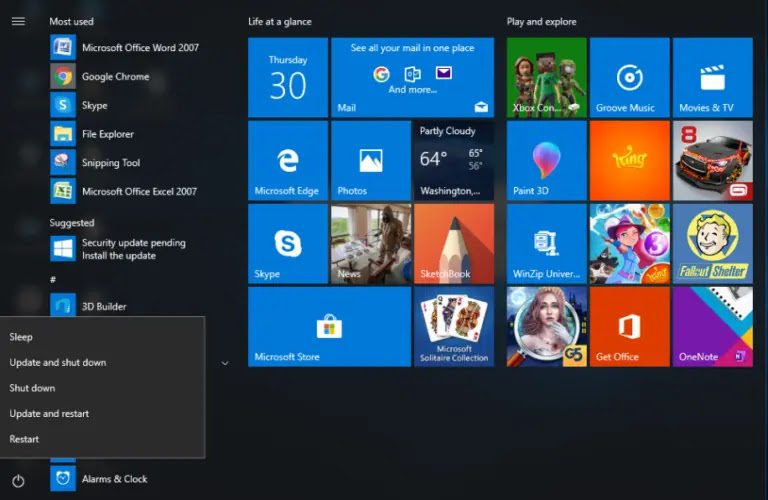Click the # letter section header
Viewport: 768px width, 500px height.
53,280
